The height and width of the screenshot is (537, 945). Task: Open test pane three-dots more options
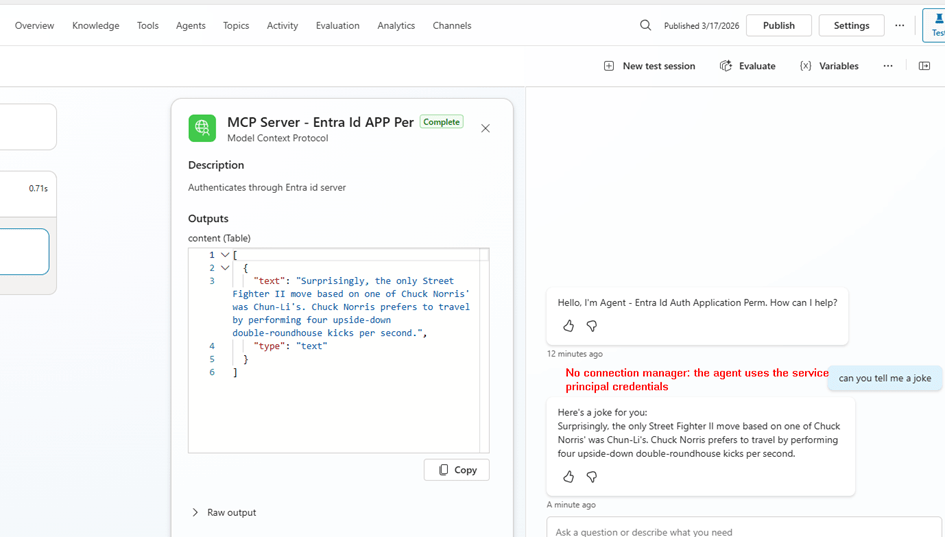coord(887,66)
